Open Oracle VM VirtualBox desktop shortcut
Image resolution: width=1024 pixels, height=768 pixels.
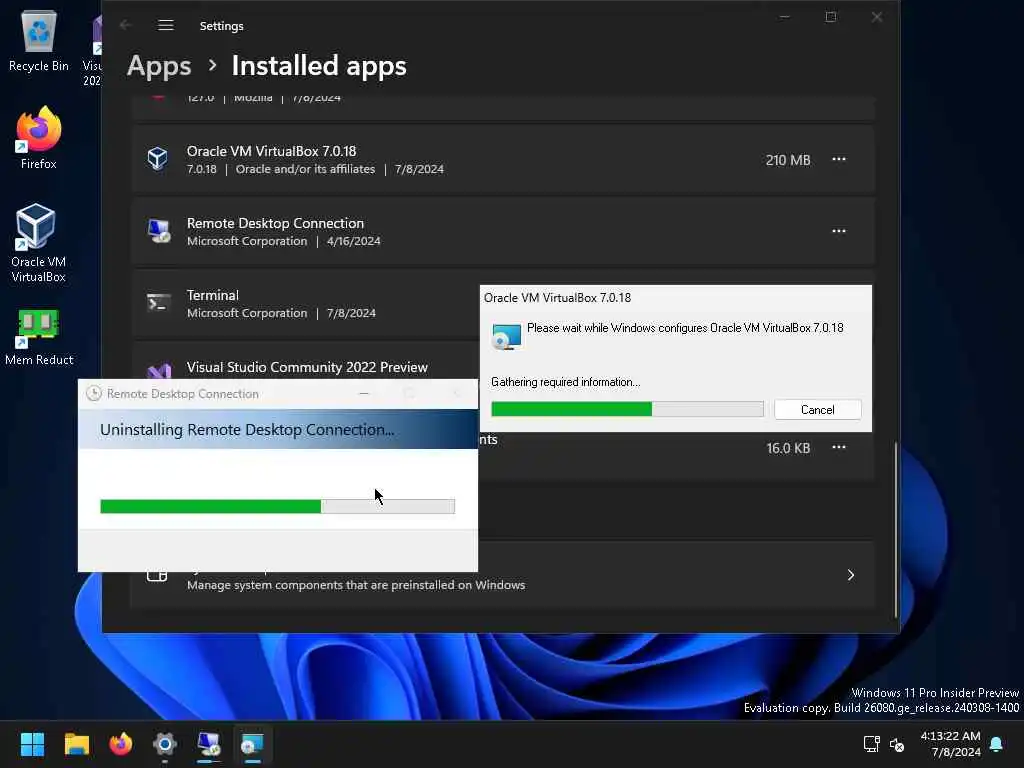pos(38,243)
